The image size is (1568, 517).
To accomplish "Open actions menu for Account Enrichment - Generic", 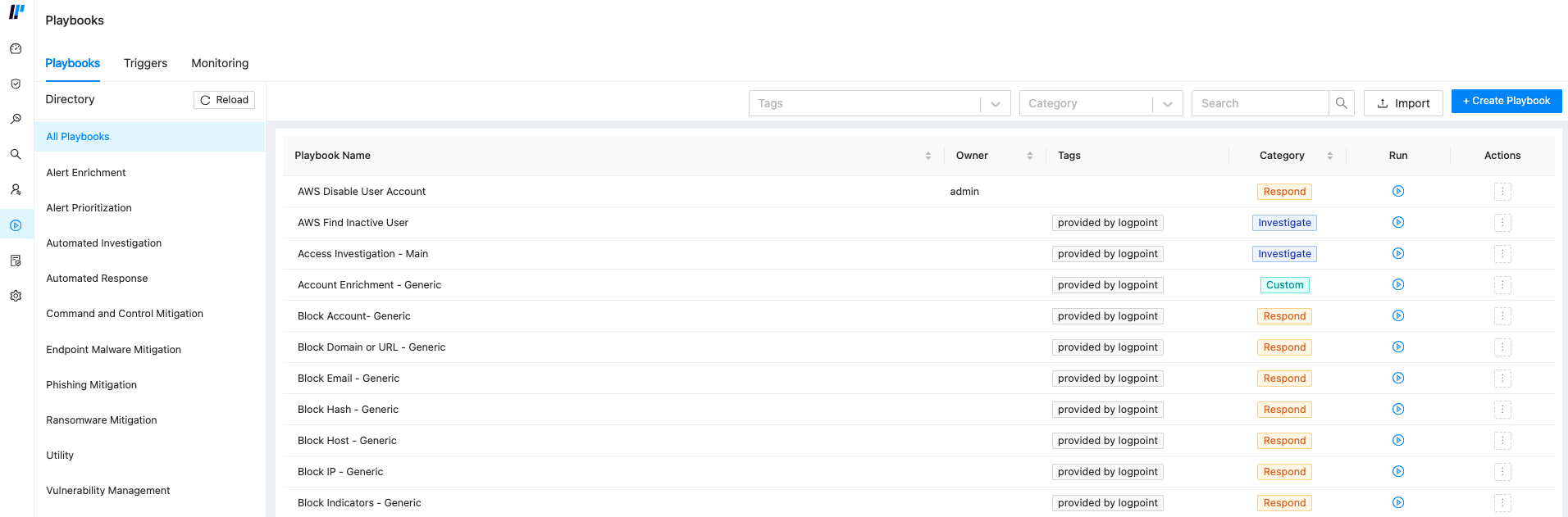I will pos(1502,285).
